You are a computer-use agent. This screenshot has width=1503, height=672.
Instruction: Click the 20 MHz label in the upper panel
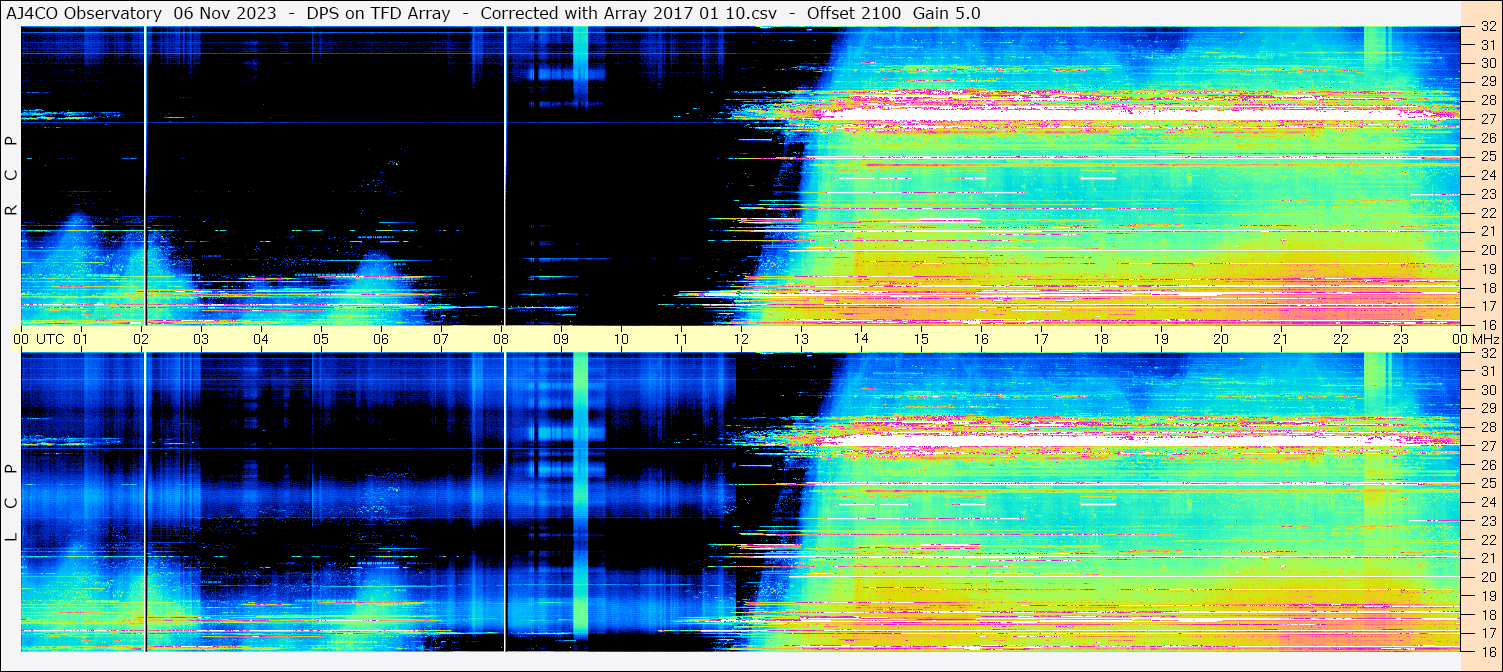(x=1487, y=250)
